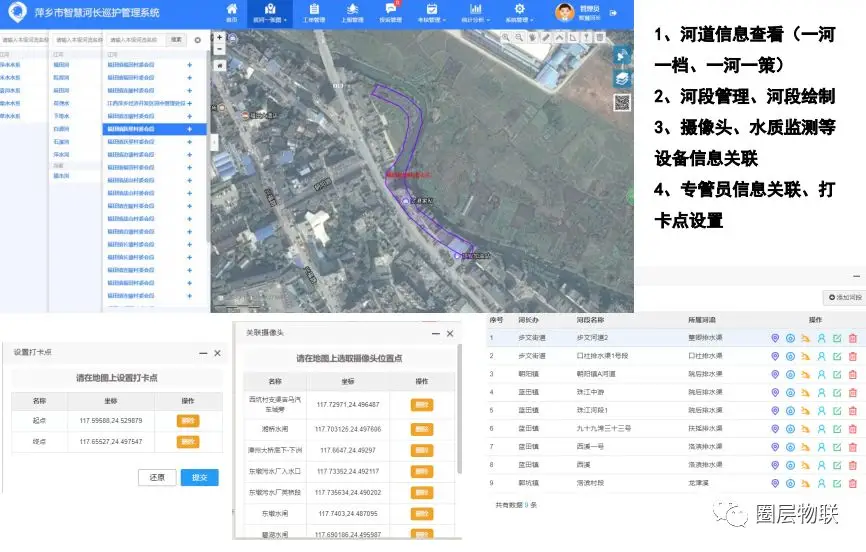Click the logout icon in header
The image size is (866, 552).
[x=613, y=13]
